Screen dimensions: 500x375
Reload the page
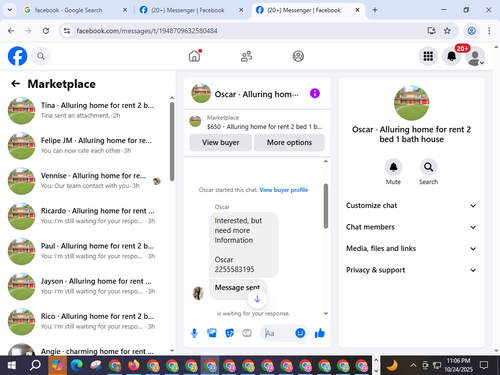click(x=46, y=31)
